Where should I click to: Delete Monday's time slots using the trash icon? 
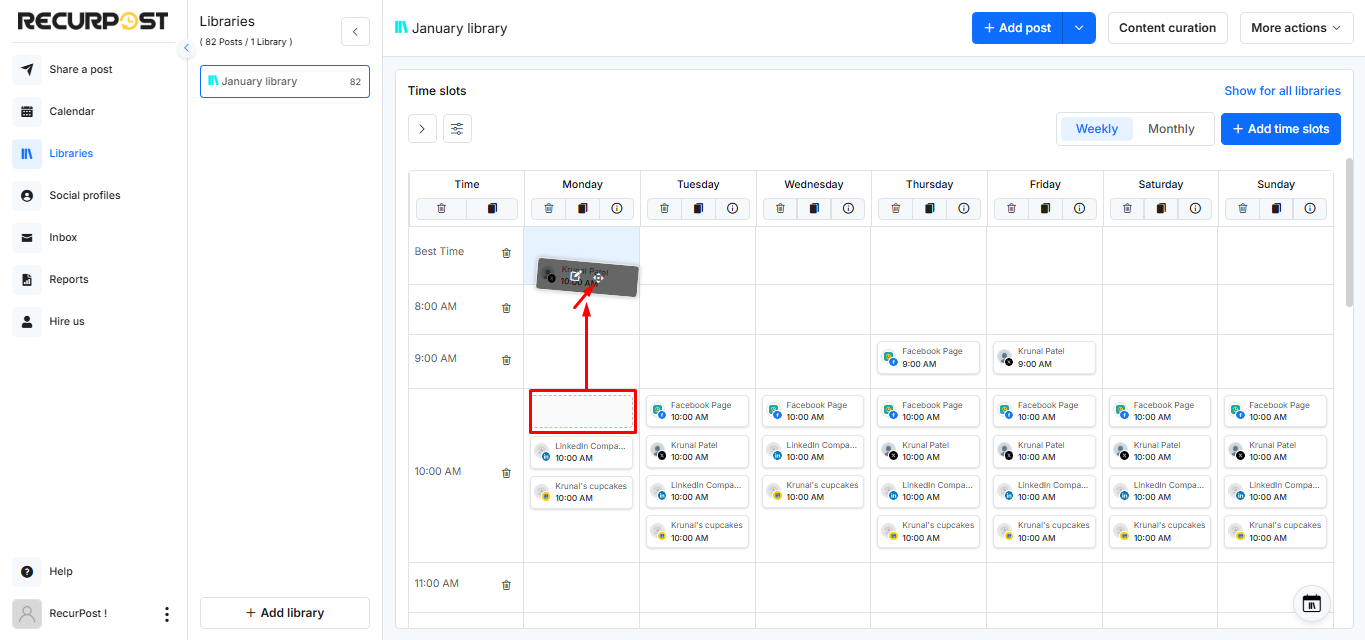click(x=548, y=208)
